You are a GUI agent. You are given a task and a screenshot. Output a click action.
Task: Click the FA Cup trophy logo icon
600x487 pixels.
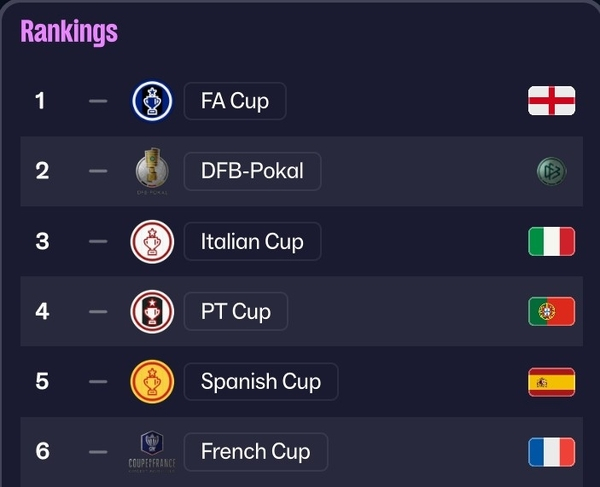tap(153, 101)
